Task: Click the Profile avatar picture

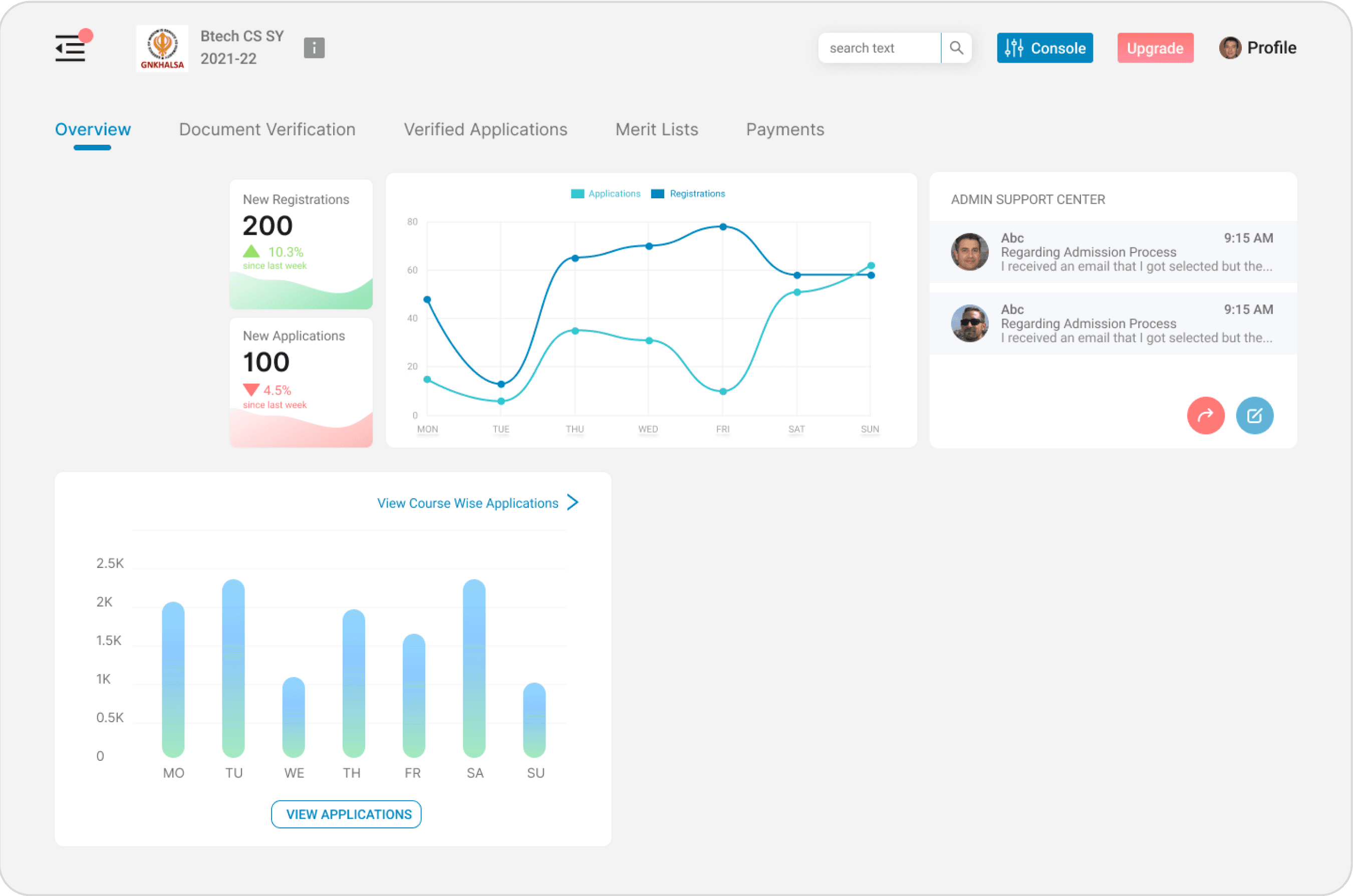Action: (1230, 48)
